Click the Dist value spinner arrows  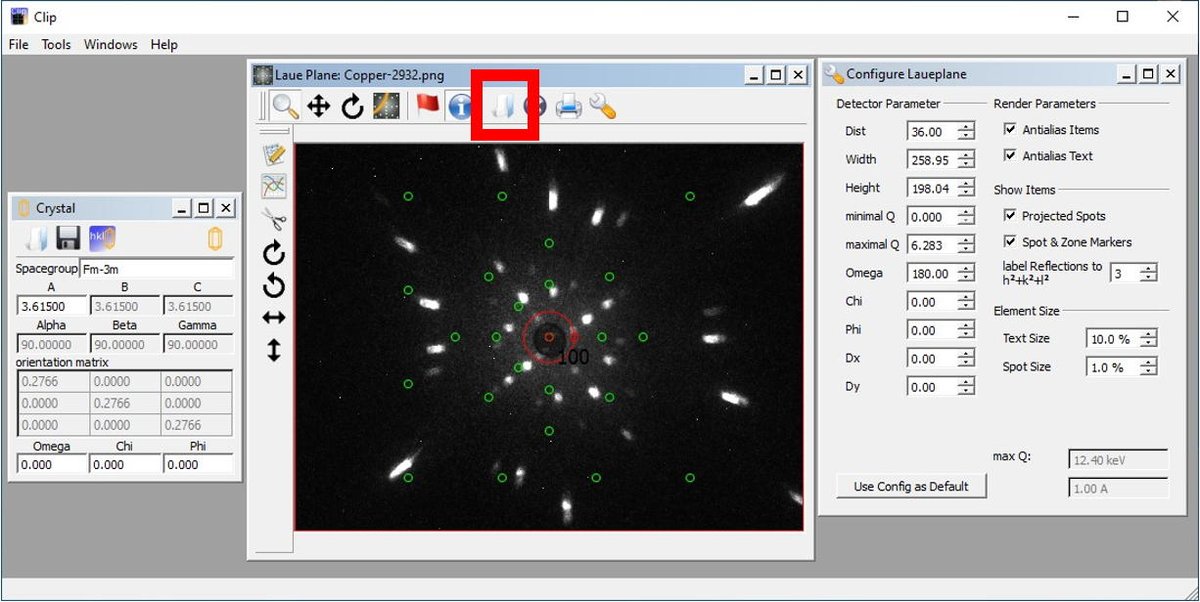[x=965, y=131]
